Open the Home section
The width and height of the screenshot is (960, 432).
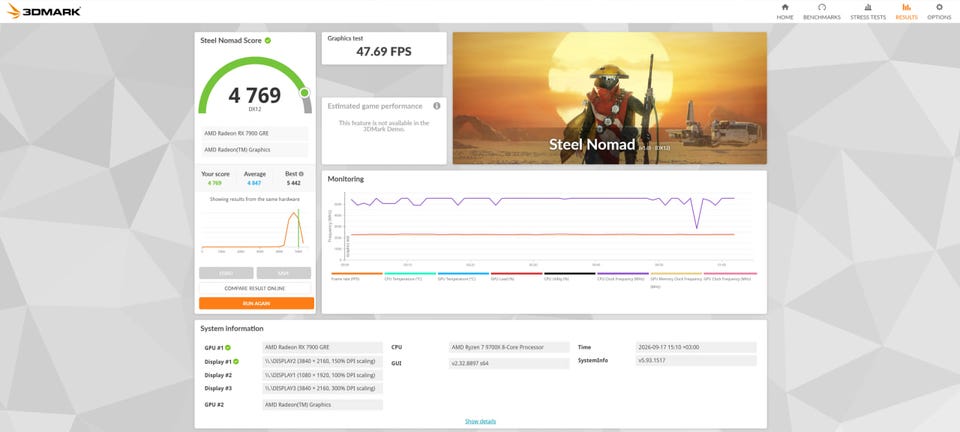click(x=785, y=12)
